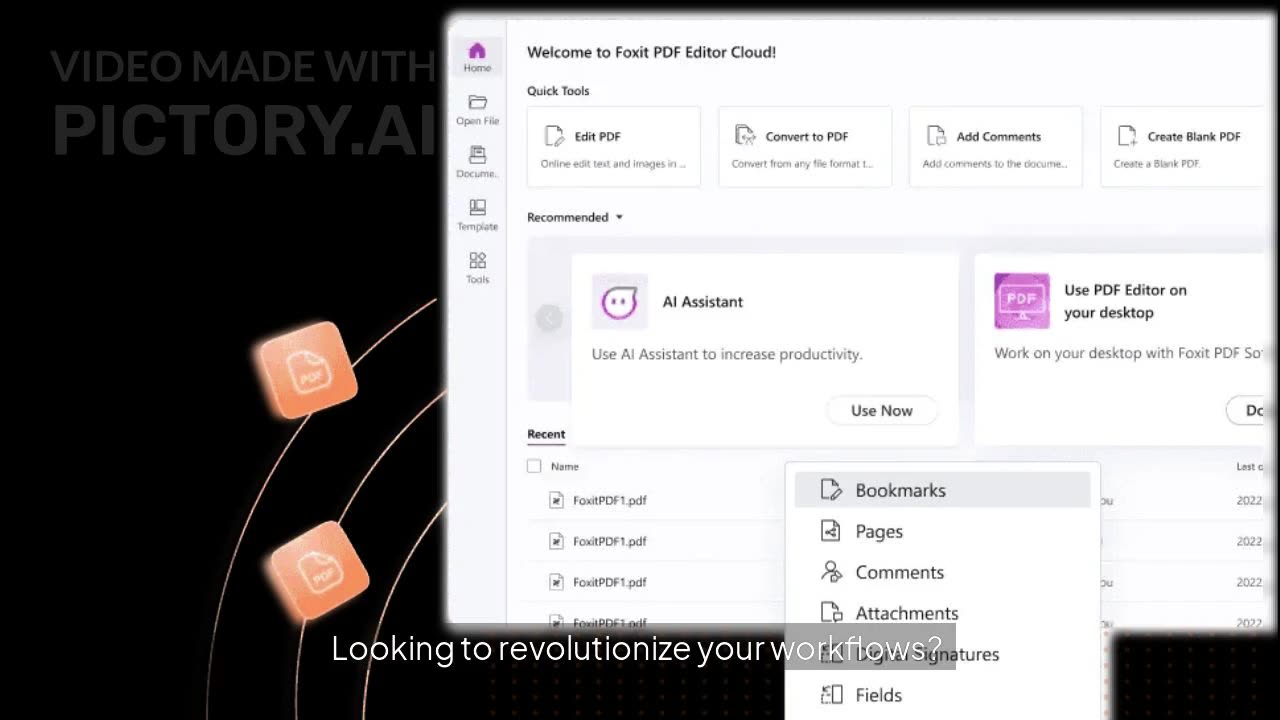The image size is (1280, 720).
Task: Click the Edit PDF quick tool card
Action: 614,146
